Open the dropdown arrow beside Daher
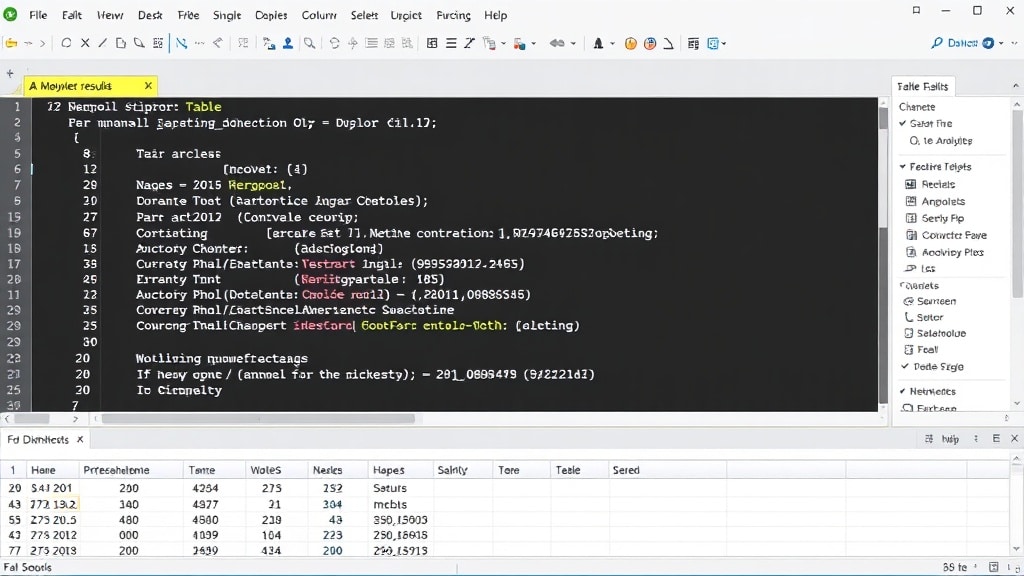This screenshot has height=576, width=1024. (1001, 44)
